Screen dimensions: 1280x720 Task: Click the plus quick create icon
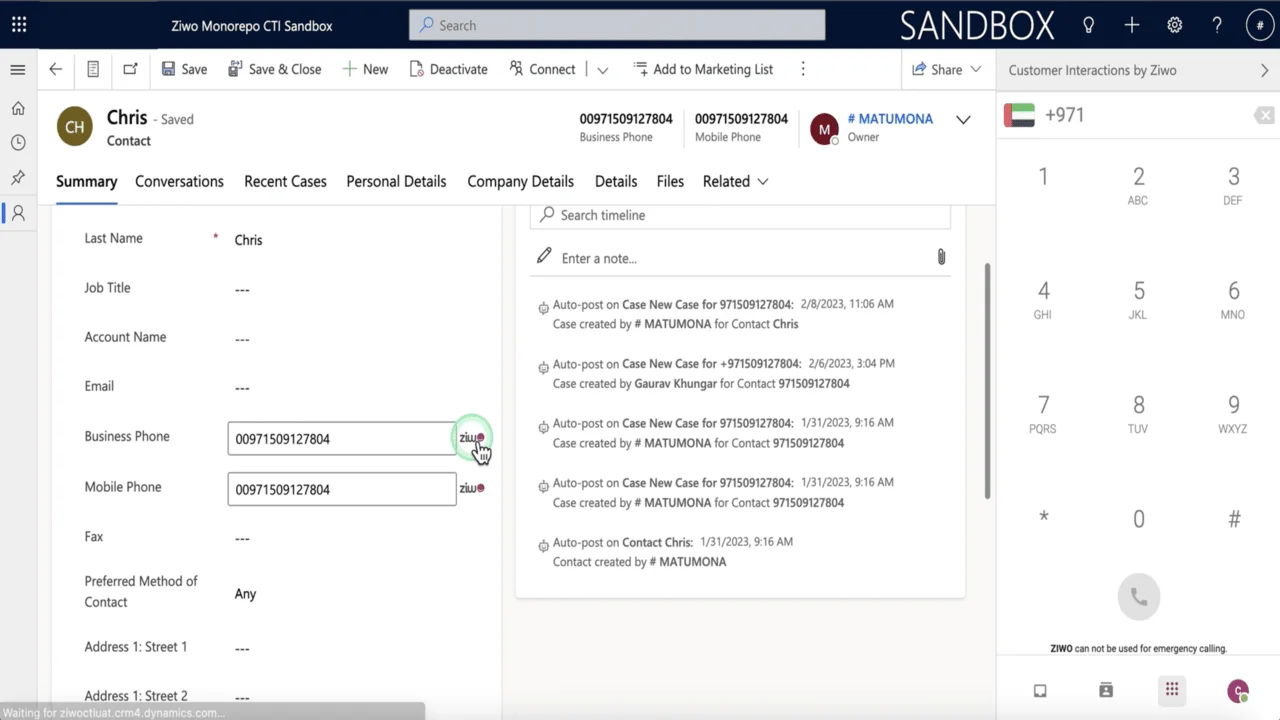(1131, 25)
